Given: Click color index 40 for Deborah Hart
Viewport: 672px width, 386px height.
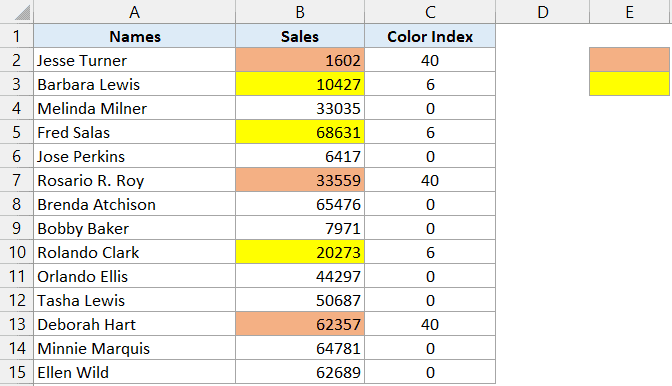Looking at the screenshot, I should (x=430, y=323).
